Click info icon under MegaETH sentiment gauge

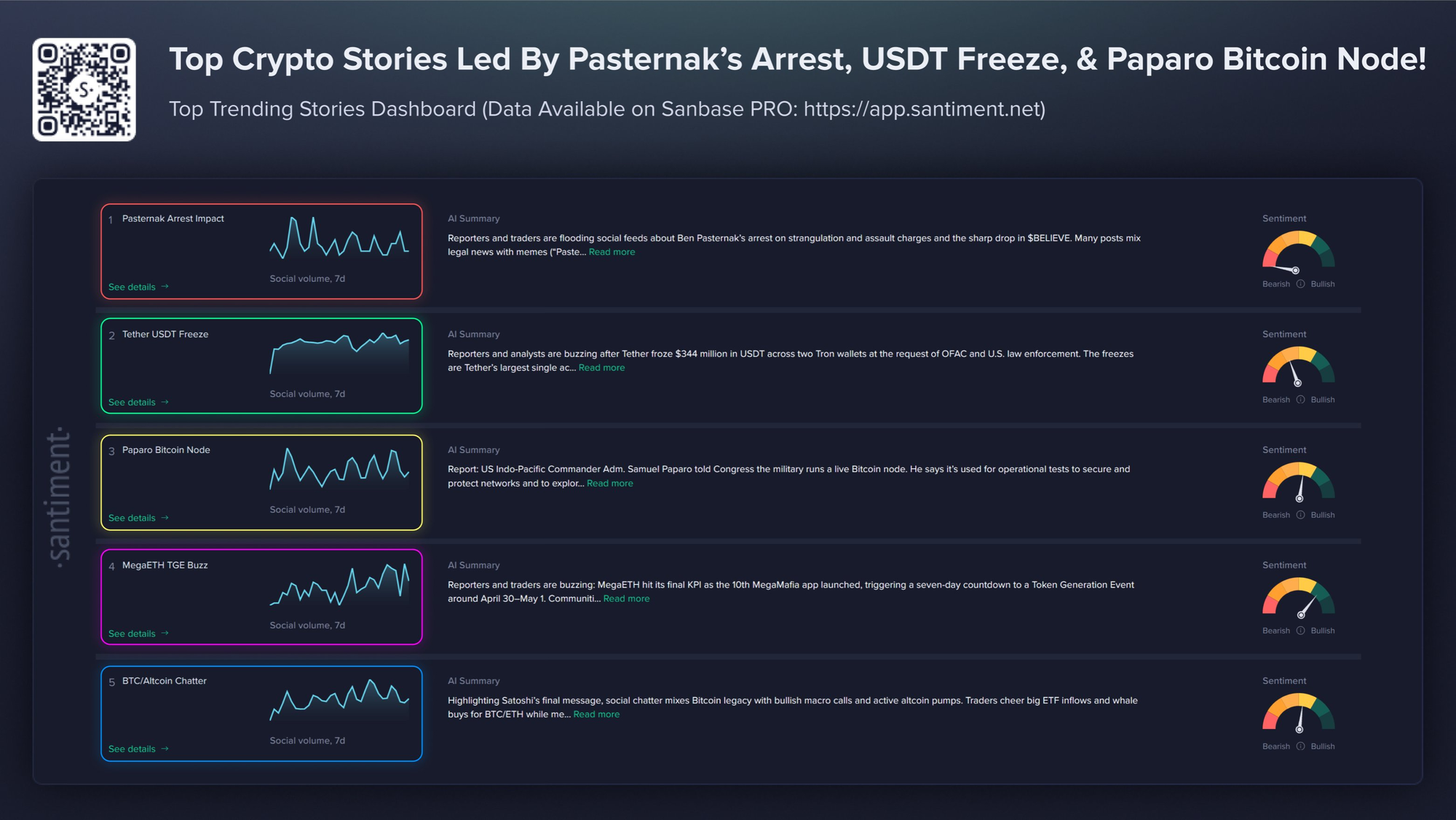point(1300,631)
